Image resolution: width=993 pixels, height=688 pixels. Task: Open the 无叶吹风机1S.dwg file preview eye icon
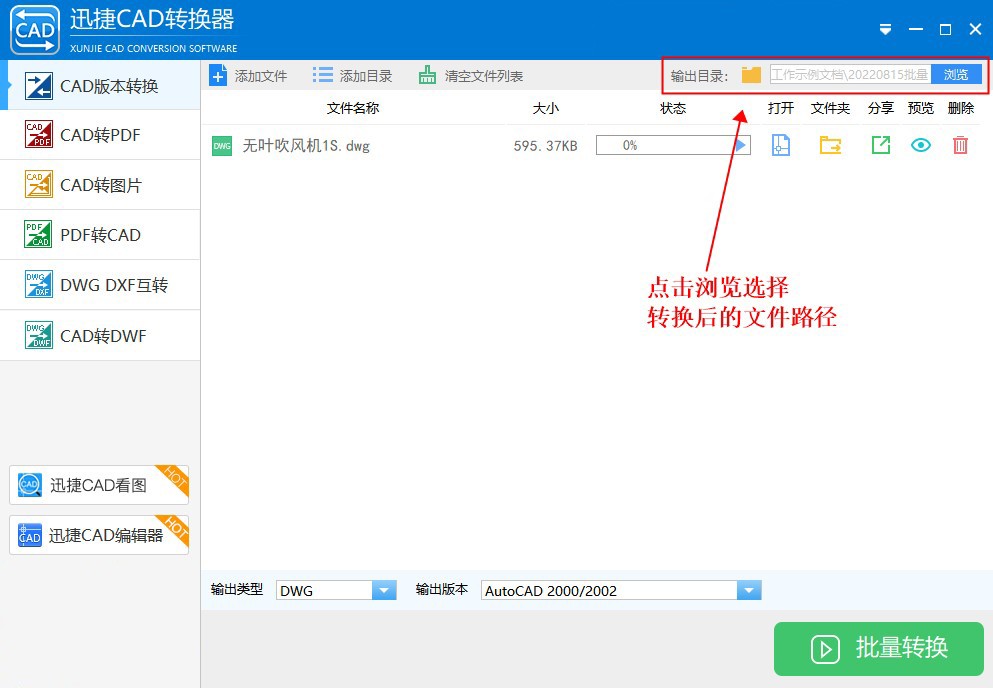[x=920, y=145]
